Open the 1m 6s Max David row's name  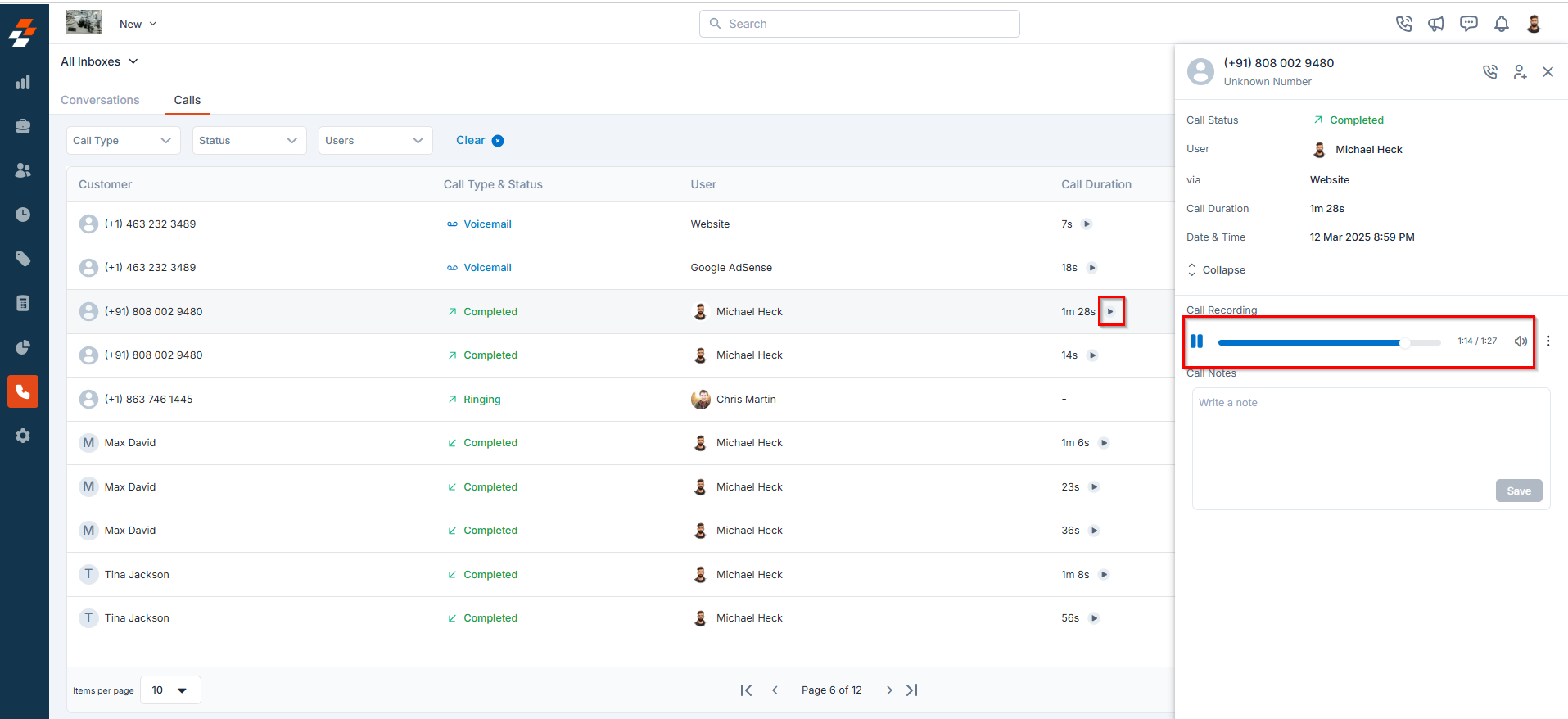129,443
